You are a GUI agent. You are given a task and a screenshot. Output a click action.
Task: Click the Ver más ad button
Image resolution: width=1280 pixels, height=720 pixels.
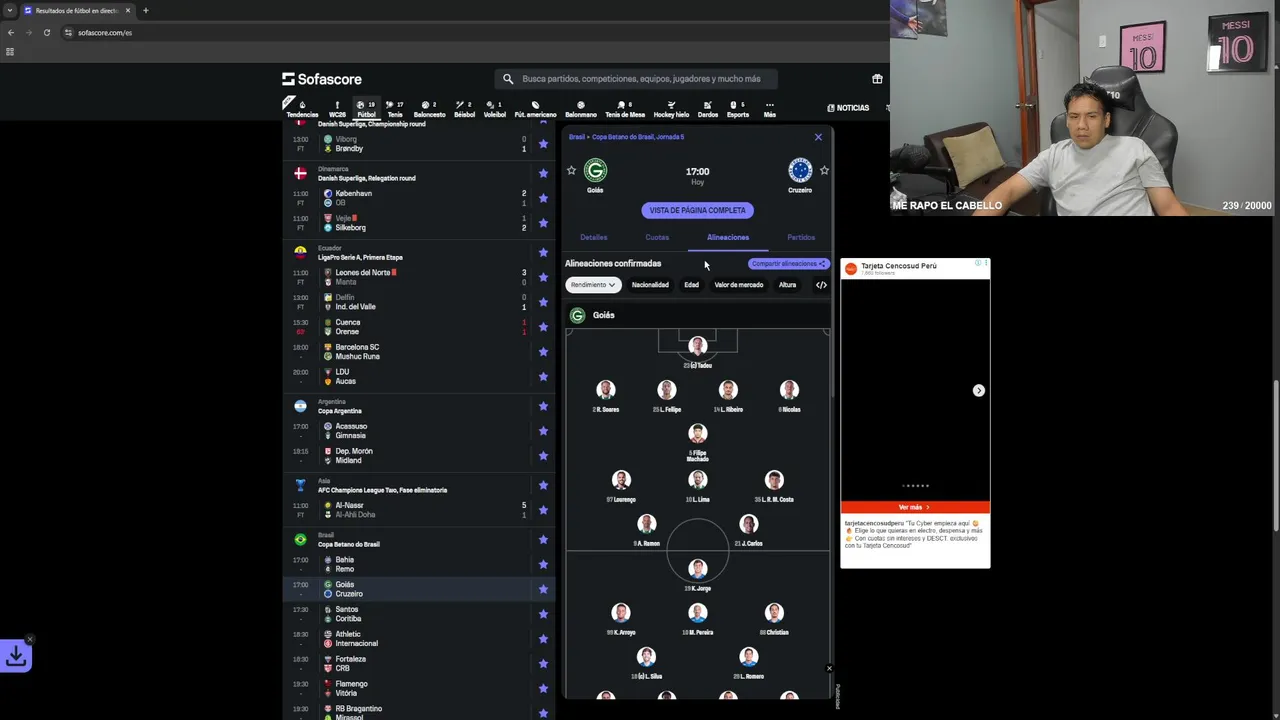tap(915, 507)
